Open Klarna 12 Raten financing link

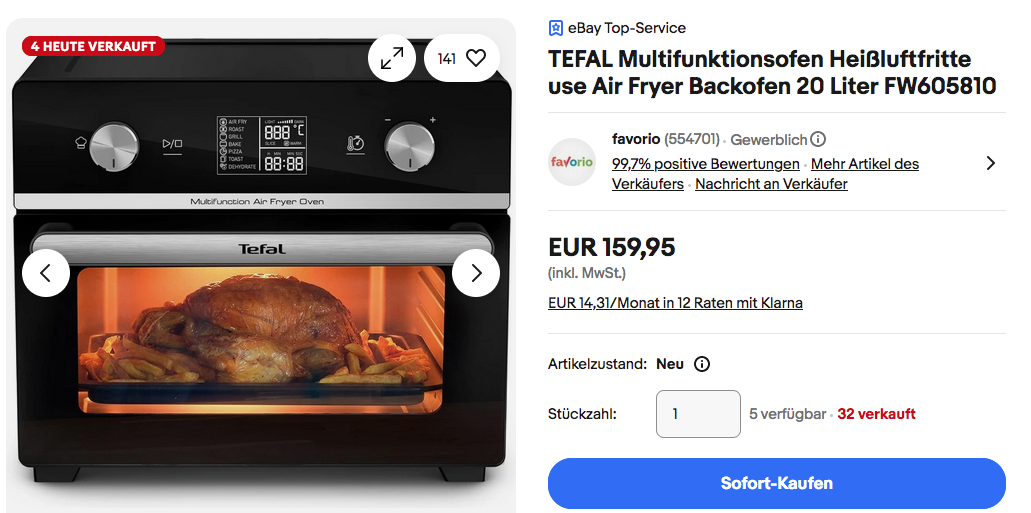675,303
